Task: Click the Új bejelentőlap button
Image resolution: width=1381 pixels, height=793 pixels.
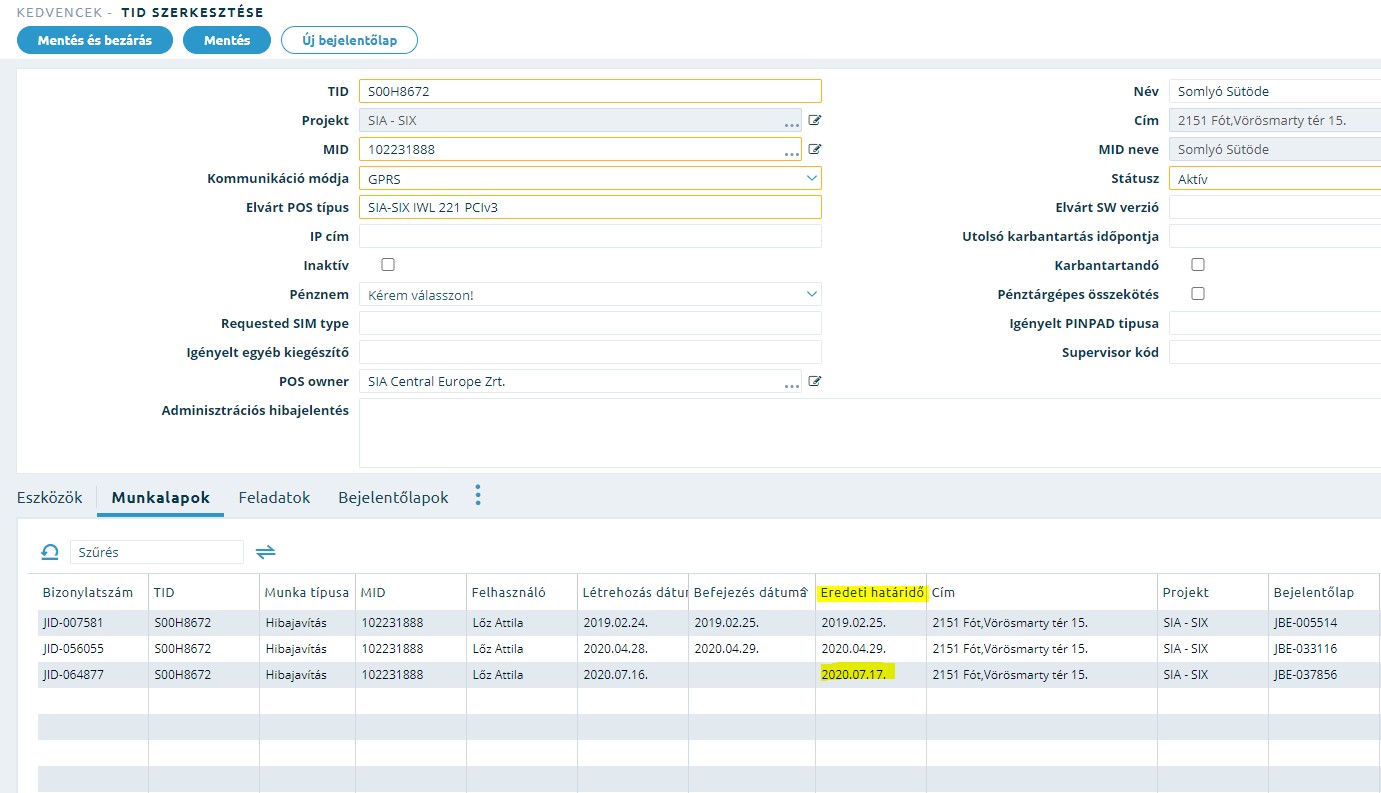Action: 349,40
